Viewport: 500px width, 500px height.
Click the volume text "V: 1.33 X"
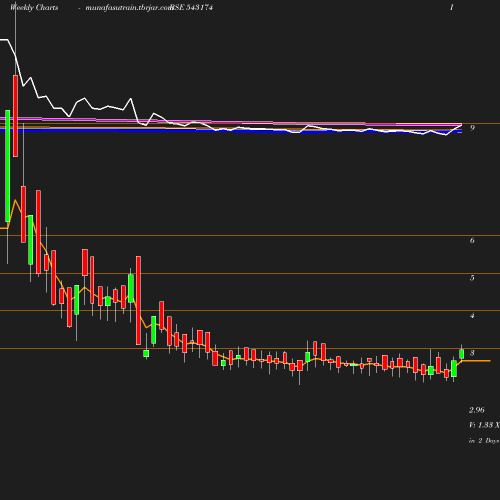(x=484, y=425)
